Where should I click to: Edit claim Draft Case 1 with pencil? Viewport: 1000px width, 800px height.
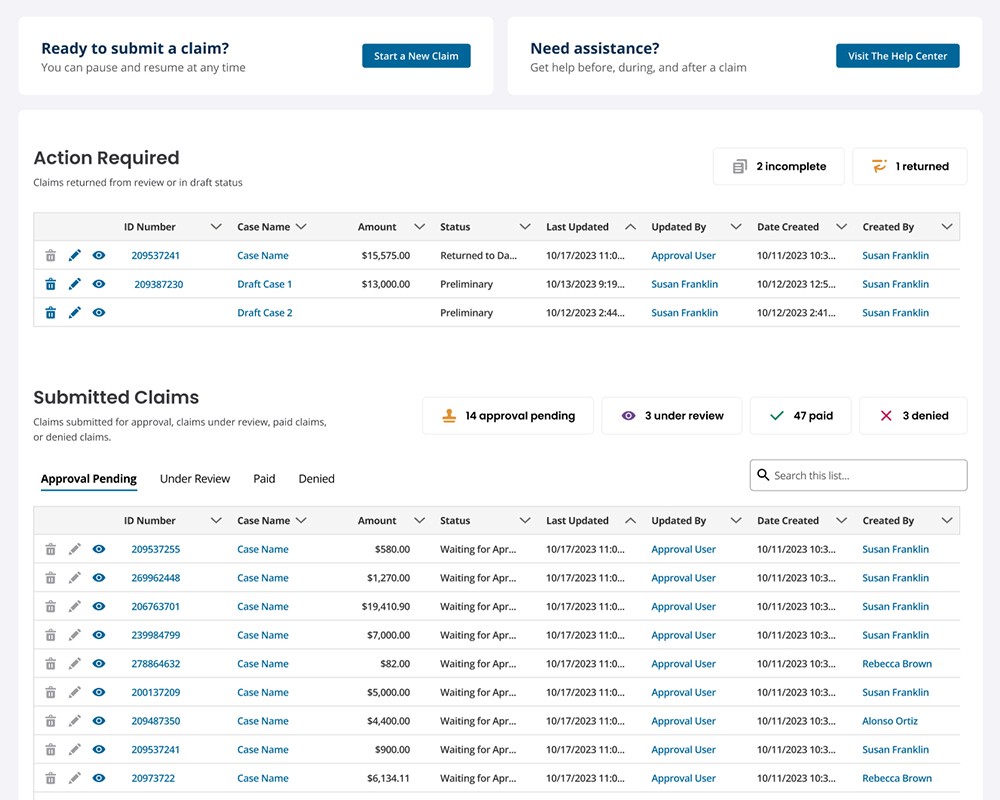point(75,284)
